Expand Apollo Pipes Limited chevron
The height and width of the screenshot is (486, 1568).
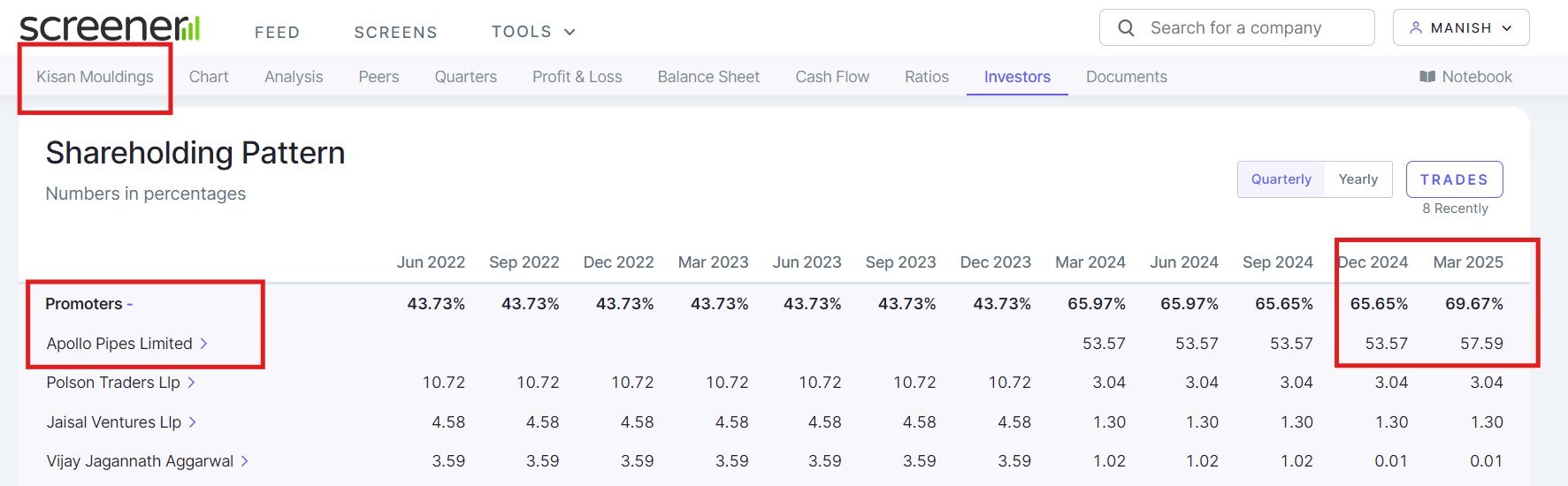coord(203,344)
